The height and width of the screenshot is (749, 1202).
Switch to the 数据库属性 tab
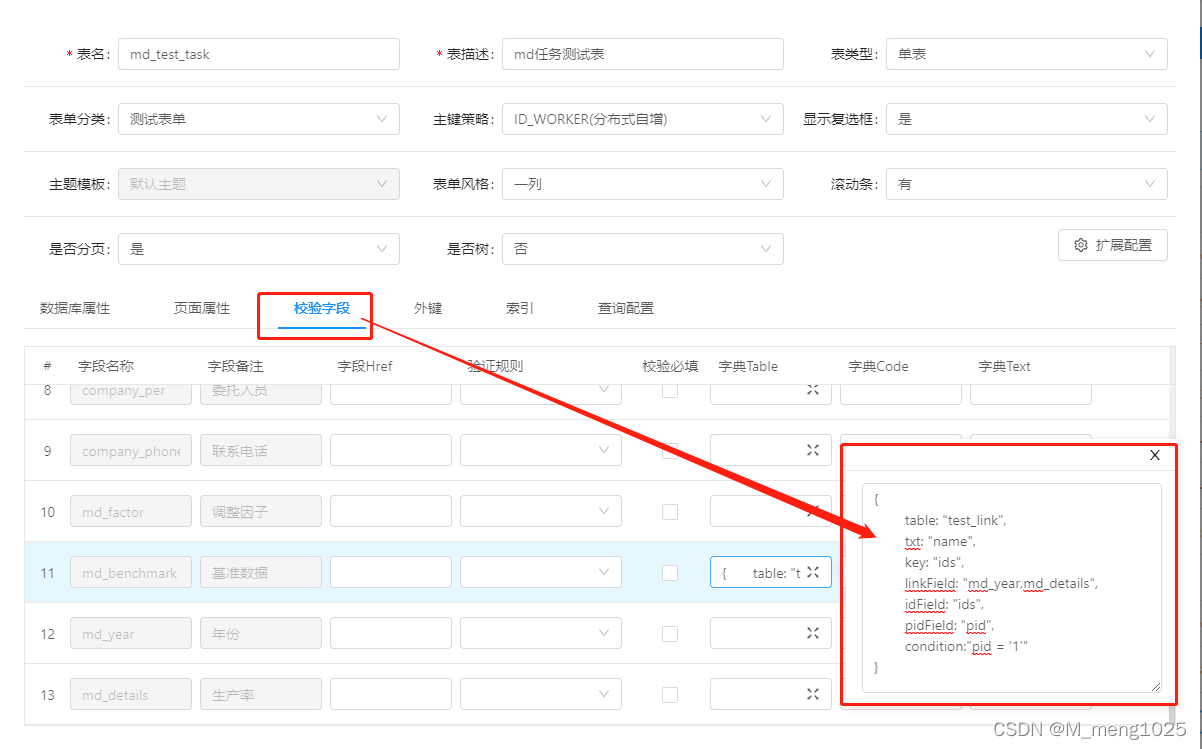pyautogui.click(x=75, y=308)
